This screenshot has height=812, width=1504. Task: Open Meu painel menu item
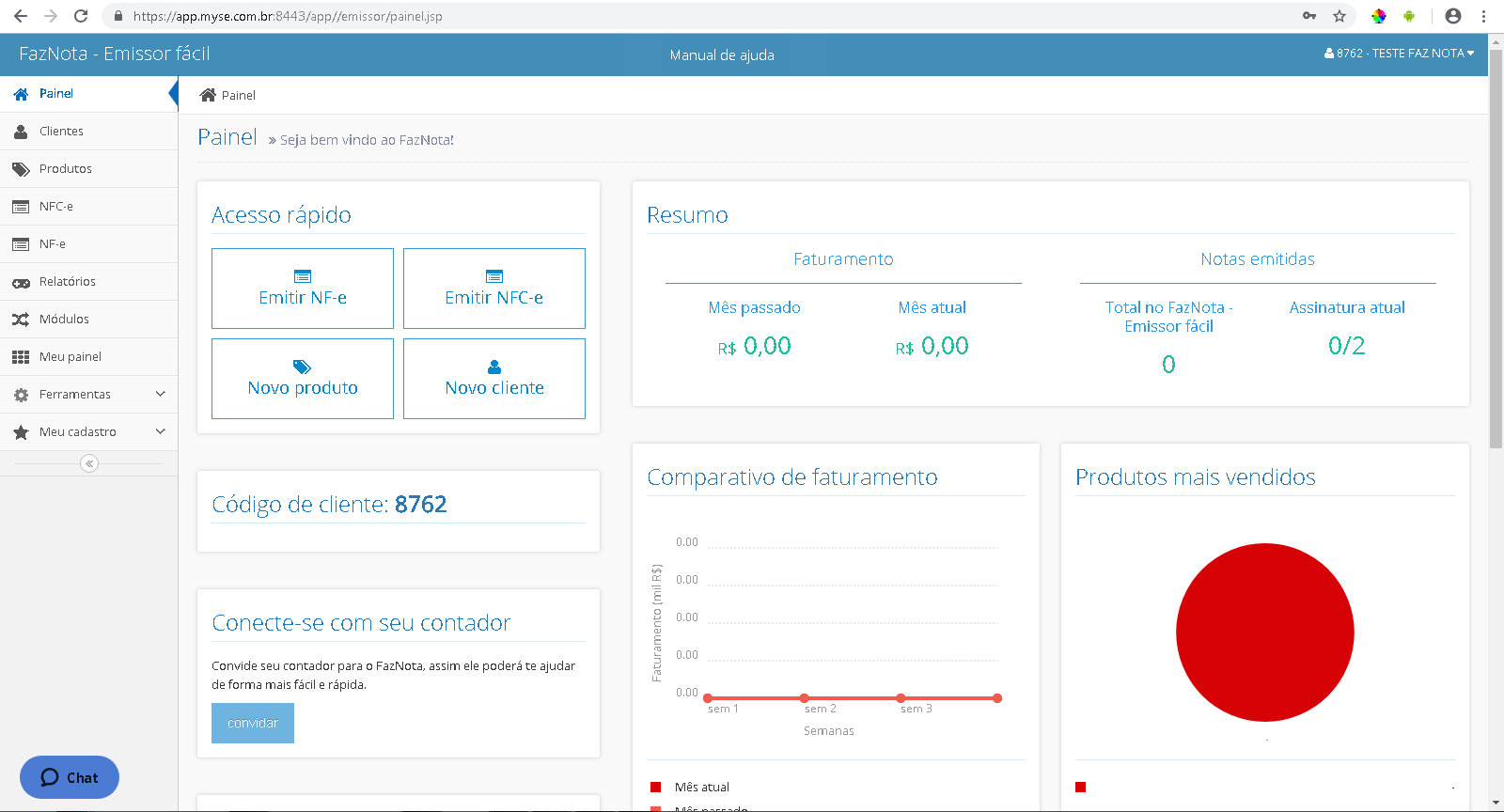pos(88,357)
